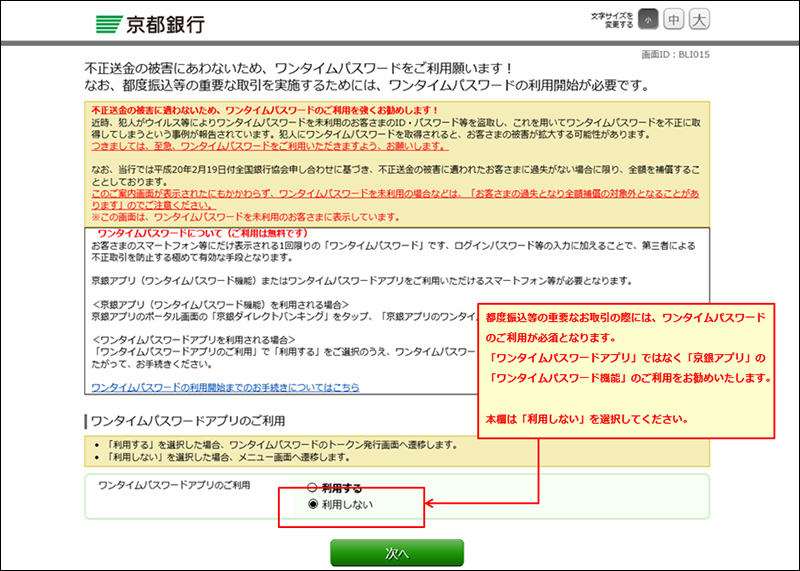Set text size to medium (中)

coord(673,20)
